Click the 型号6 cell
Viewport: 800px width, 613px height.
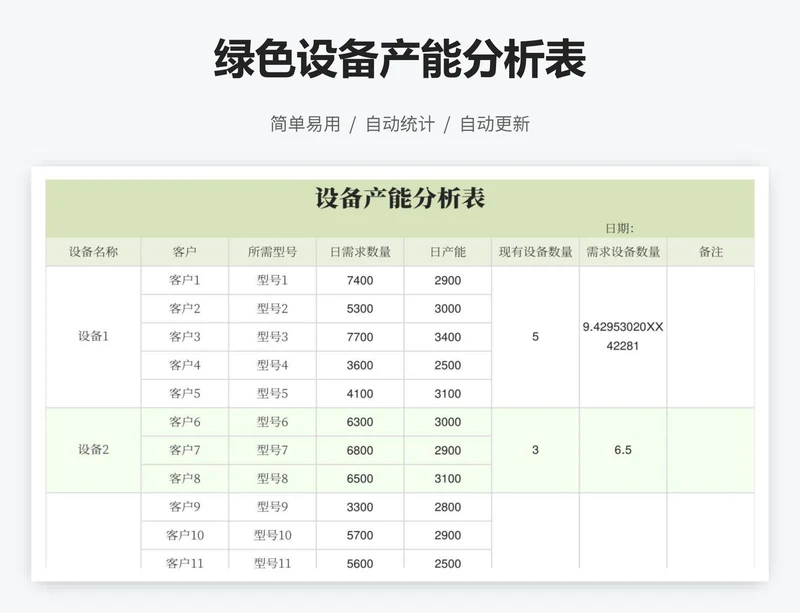(x=272, y=422)
